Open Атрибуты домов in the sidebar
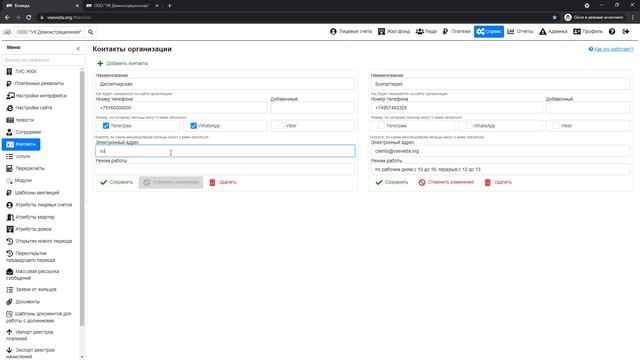Viewport: 640px width, 360px height. pyautogui.click(x=29, y=229)
